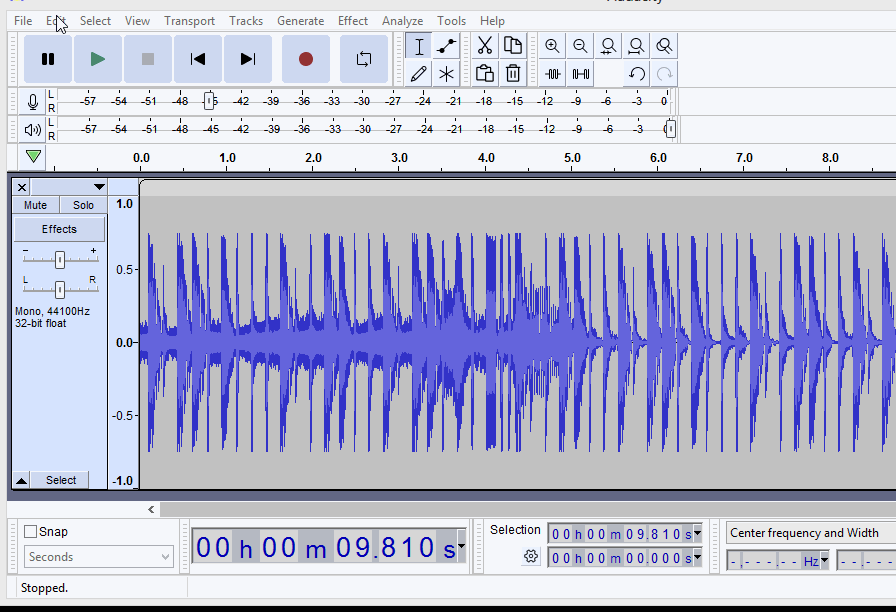Viewport: 896px width, 612px height.
Task: Fit selection to width
Action: (608, 46)
